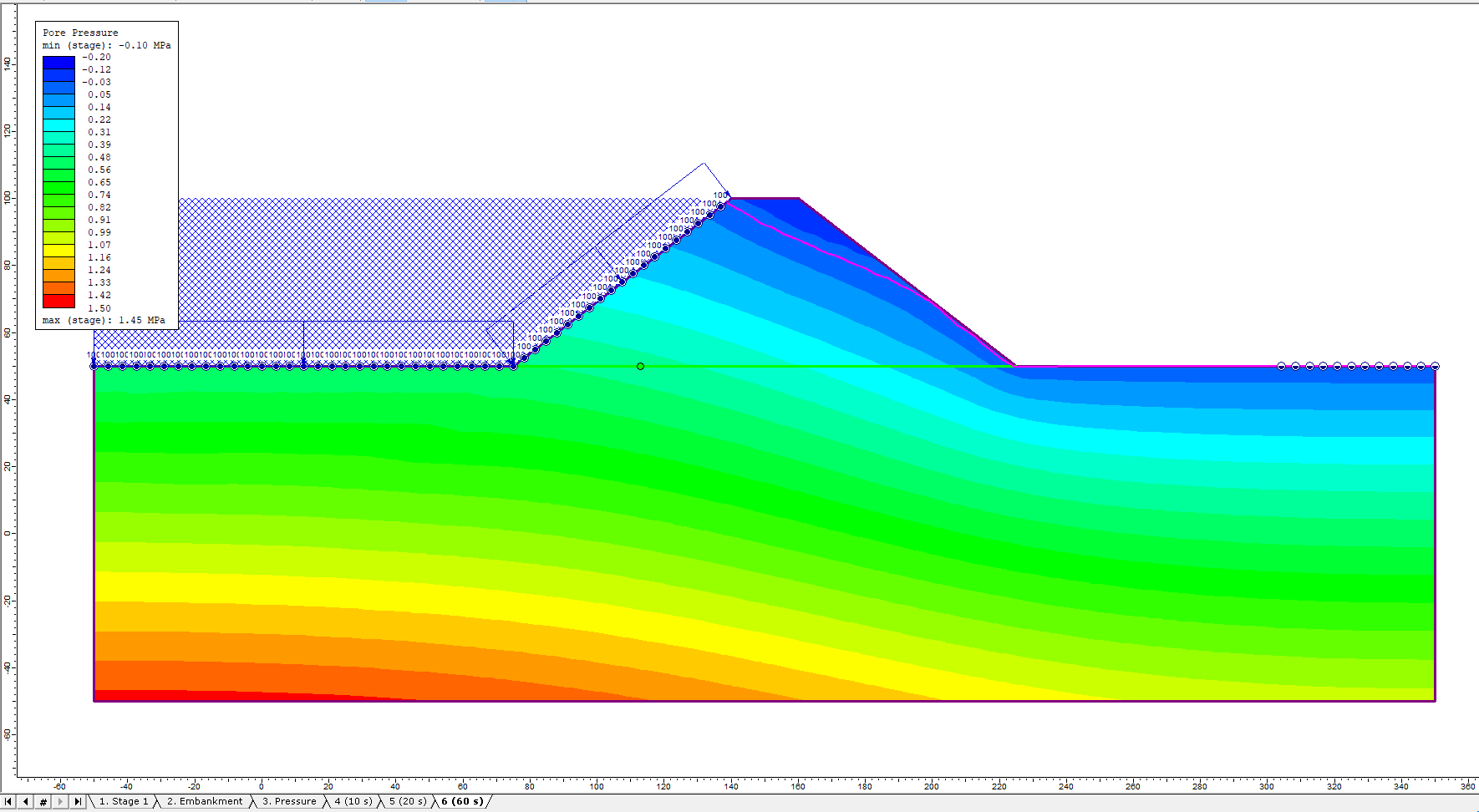The image size is (1479, 812).
Task: Click the red swatch in the legend
Action: pos(58,301)
